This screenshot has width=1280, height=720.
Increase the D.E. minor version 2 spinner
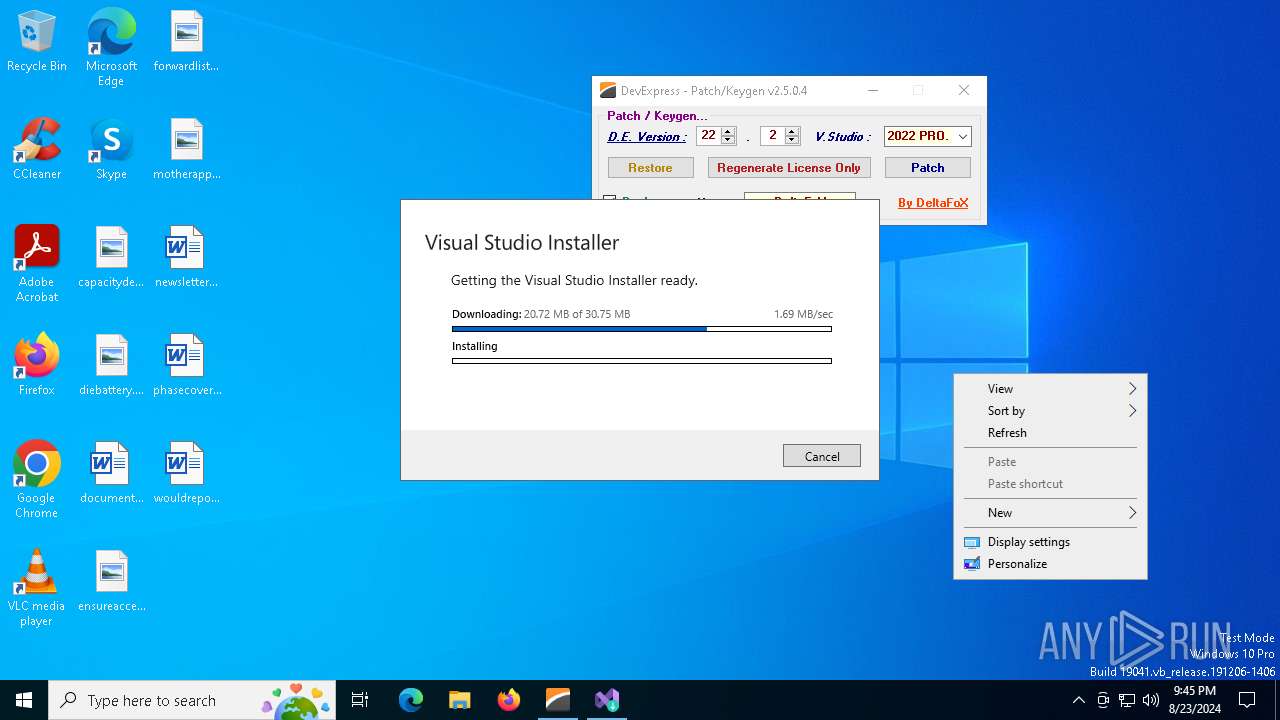point(792,132)
